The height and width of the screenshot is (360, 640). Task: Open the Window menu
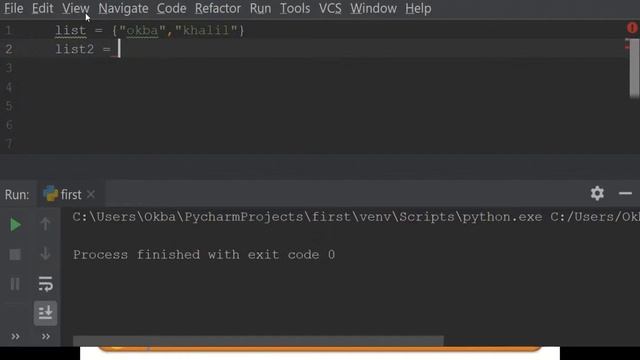[373, 8]
